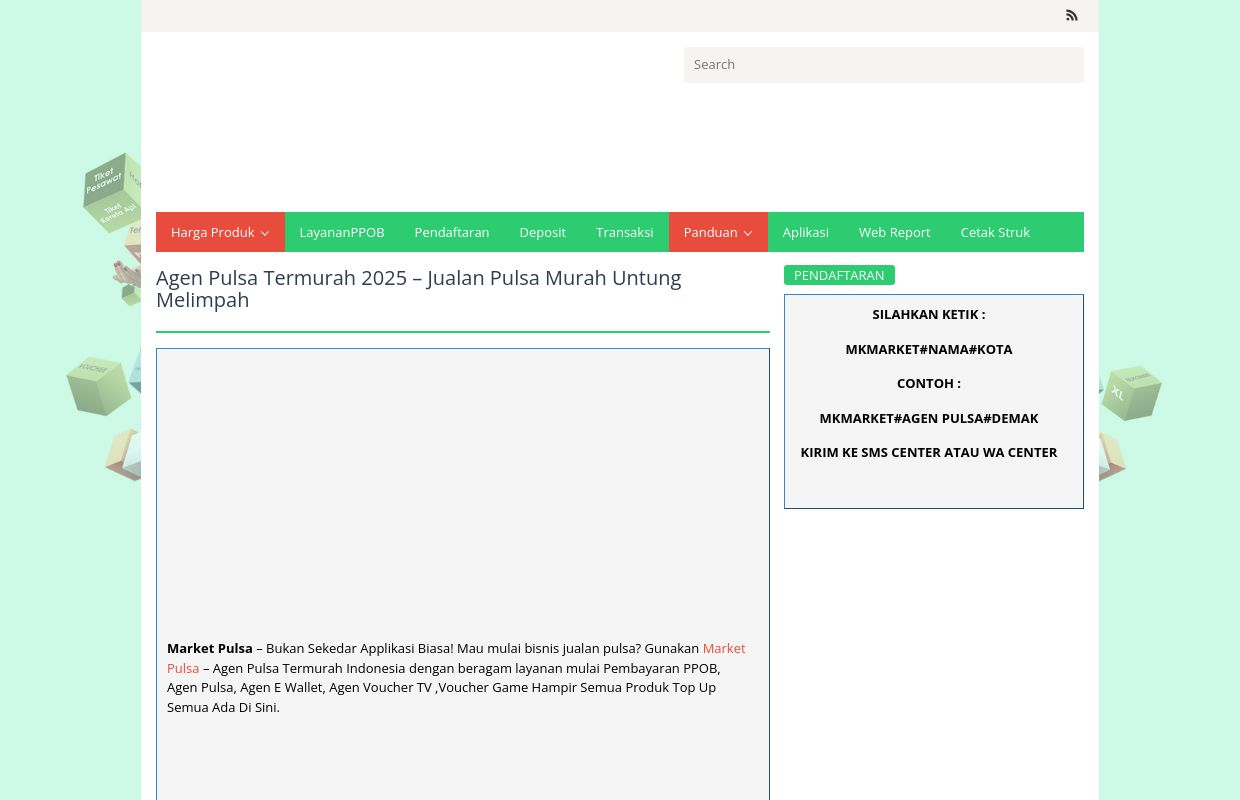Select the example MKMARKET#AGEN PULSA#DEMAK
1240x800 pixels.
928,418
